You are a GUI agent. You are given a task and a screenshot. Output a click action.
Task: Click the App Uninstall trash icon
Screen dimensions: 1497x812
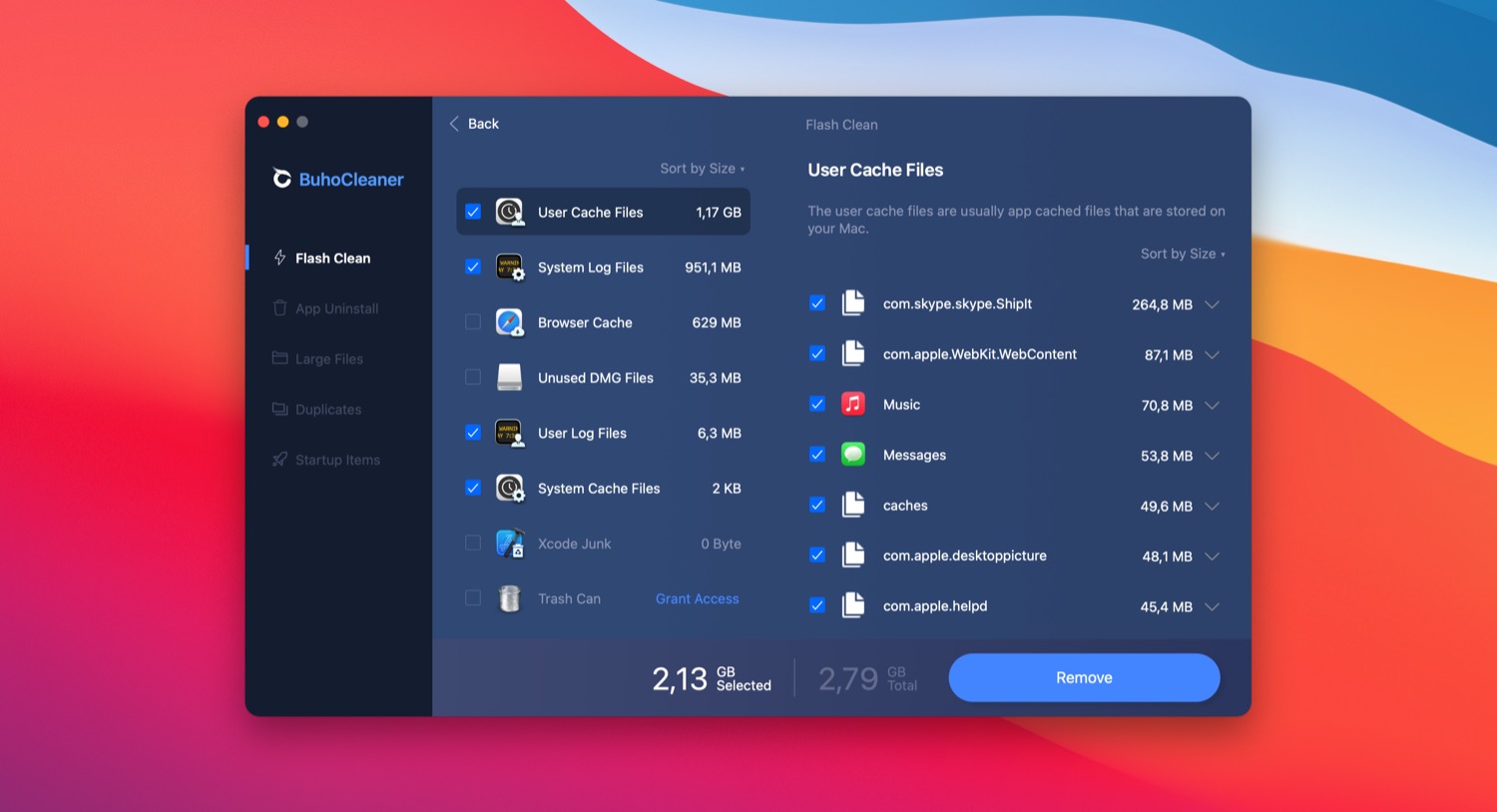279,308
